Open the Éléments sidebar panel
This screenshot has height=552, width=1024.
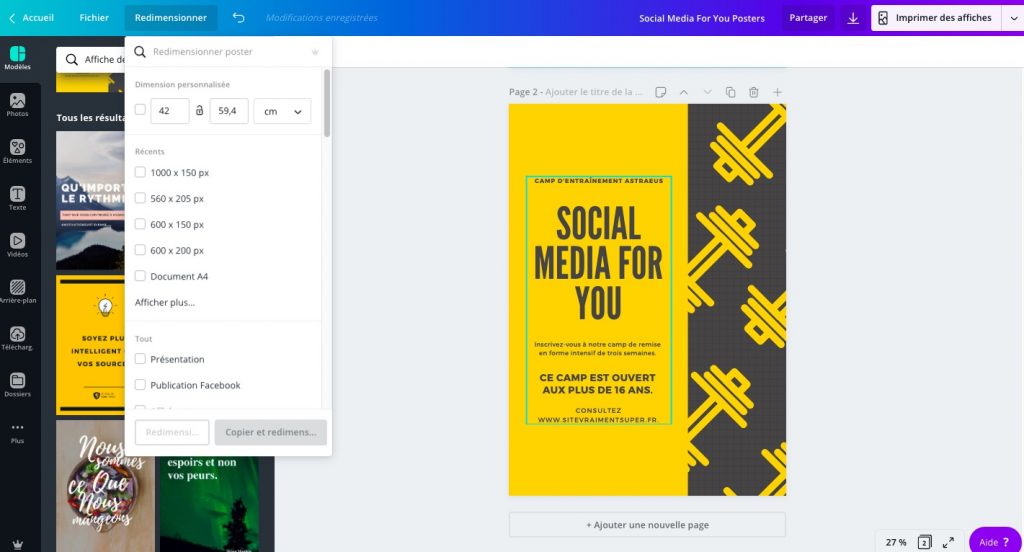tap(18, 152)
